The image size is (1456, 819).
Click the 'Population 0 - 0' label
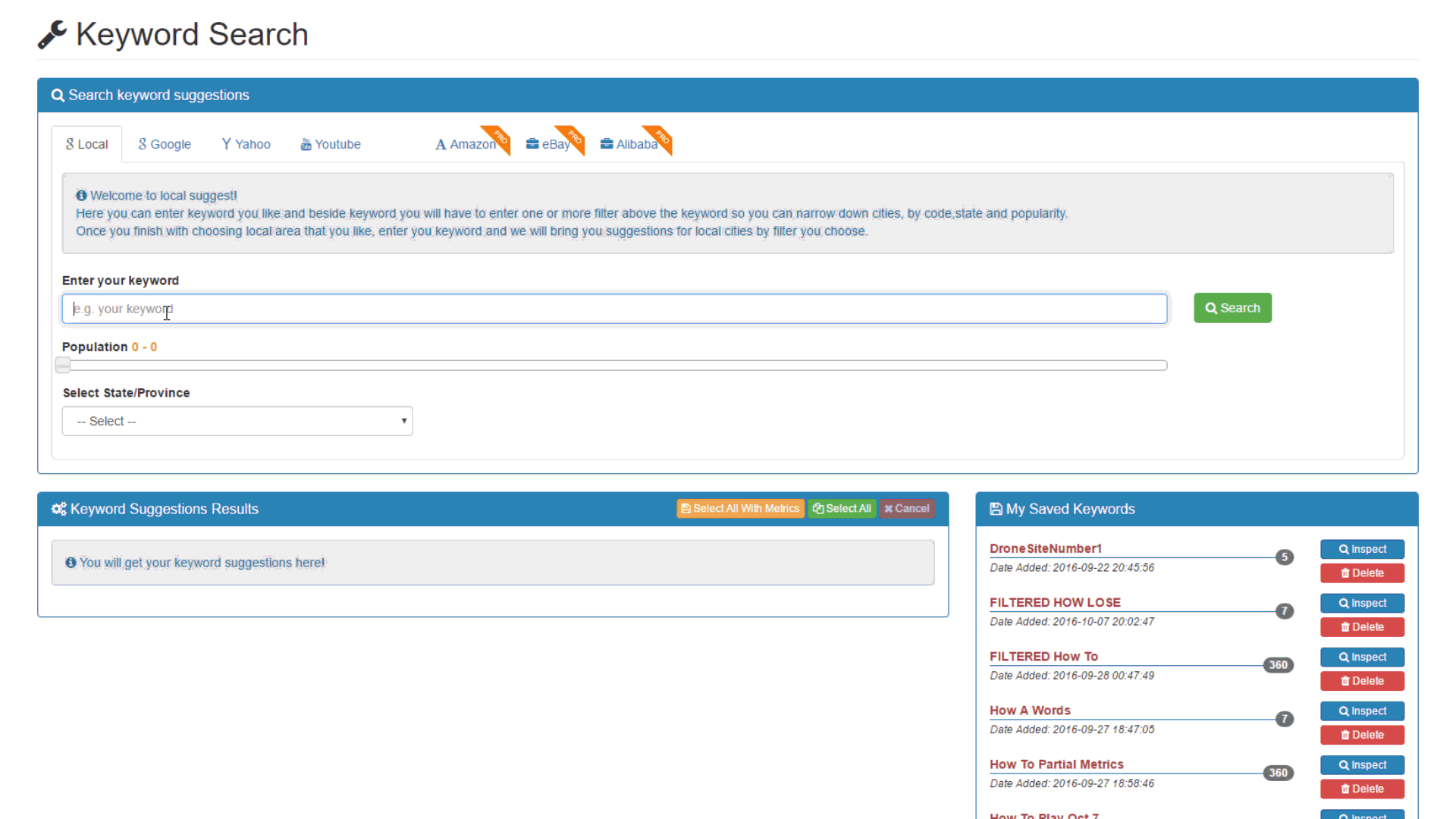tap(110, 347)
